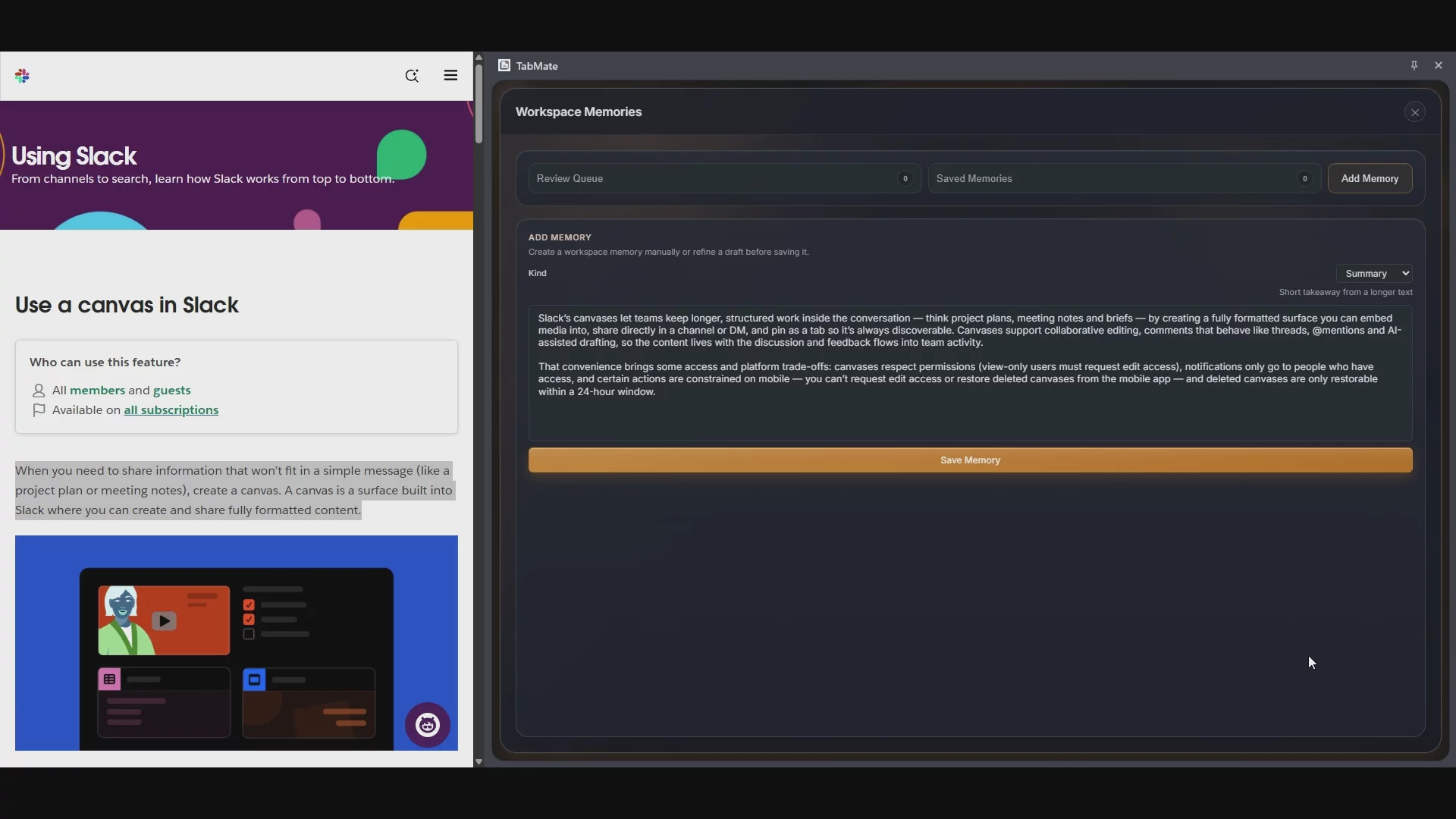
Task: Click the highlighted canvas intro paragraph
Action: tap(234, 491)
